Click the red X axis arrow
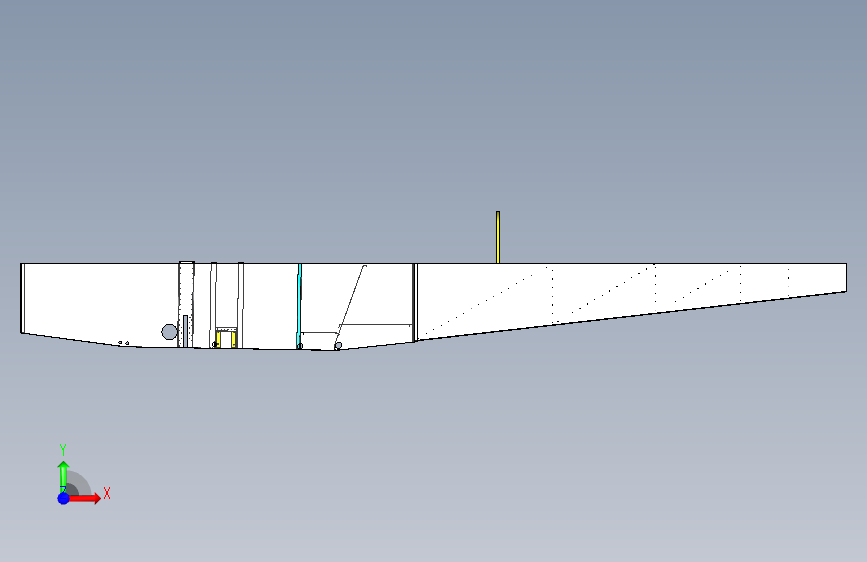 [84, 498]
